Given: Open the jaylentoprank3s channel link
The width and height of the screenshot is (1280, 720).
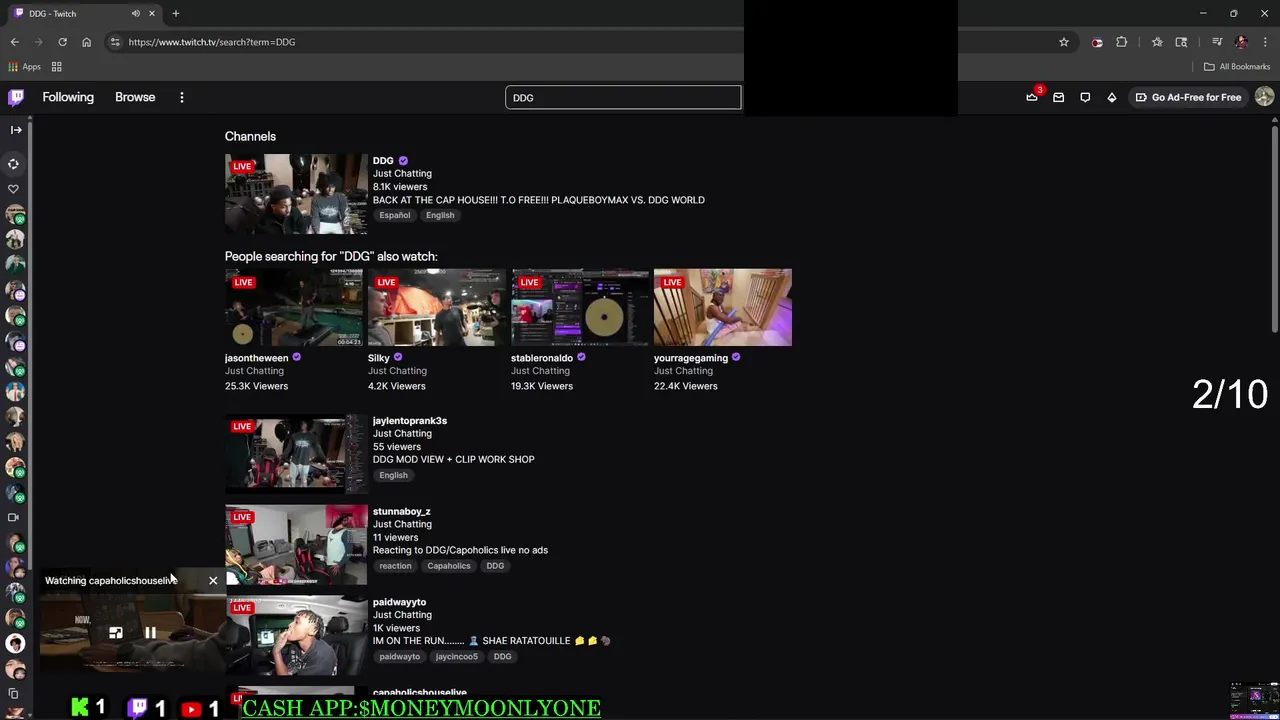Looking at the screenshot, I should click(x=410, y=421).
